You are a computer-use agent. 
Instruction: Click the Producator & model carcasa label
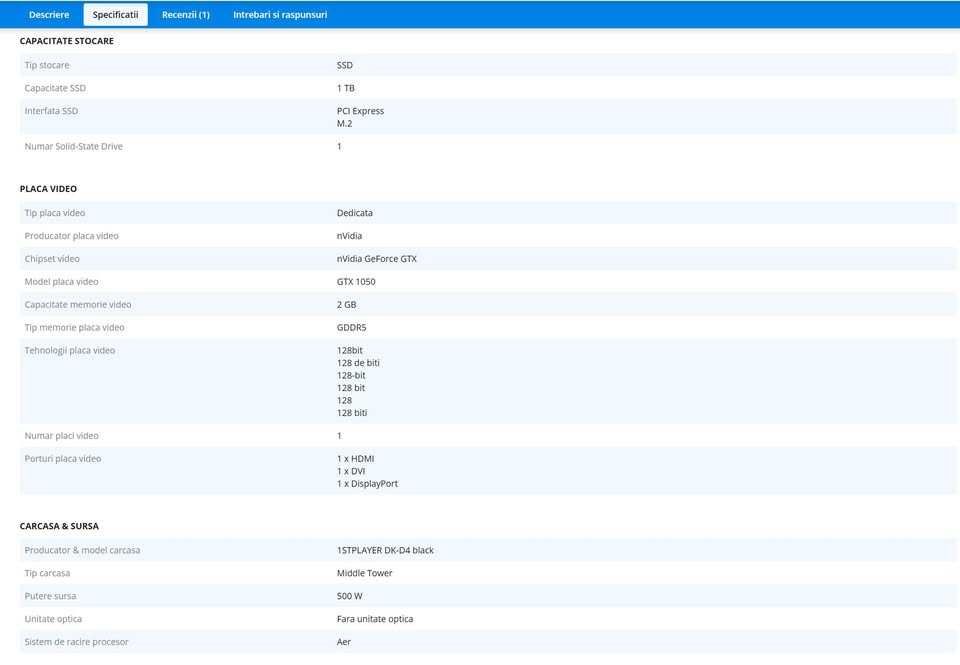click(82, 550)
